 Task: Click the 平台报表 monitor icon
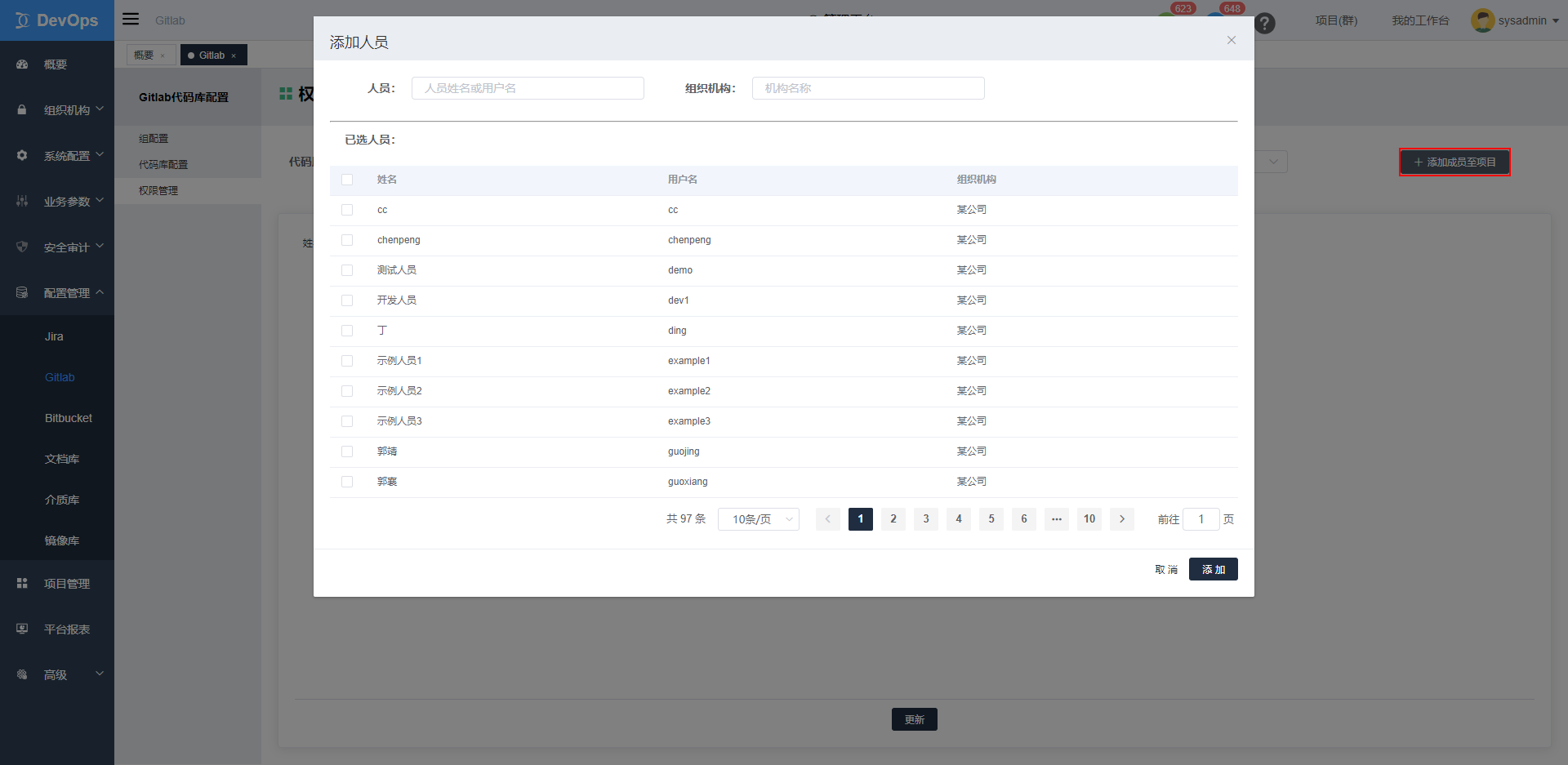[22, 629]
